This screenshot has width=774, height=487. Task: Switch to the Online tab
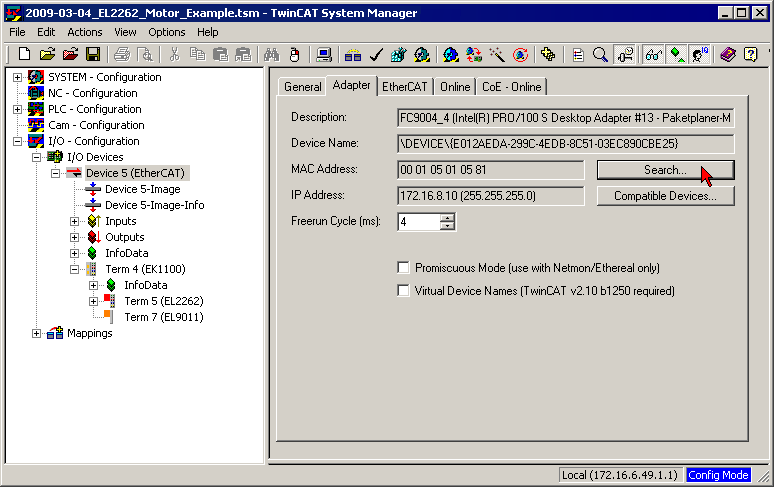click(455, 87)
